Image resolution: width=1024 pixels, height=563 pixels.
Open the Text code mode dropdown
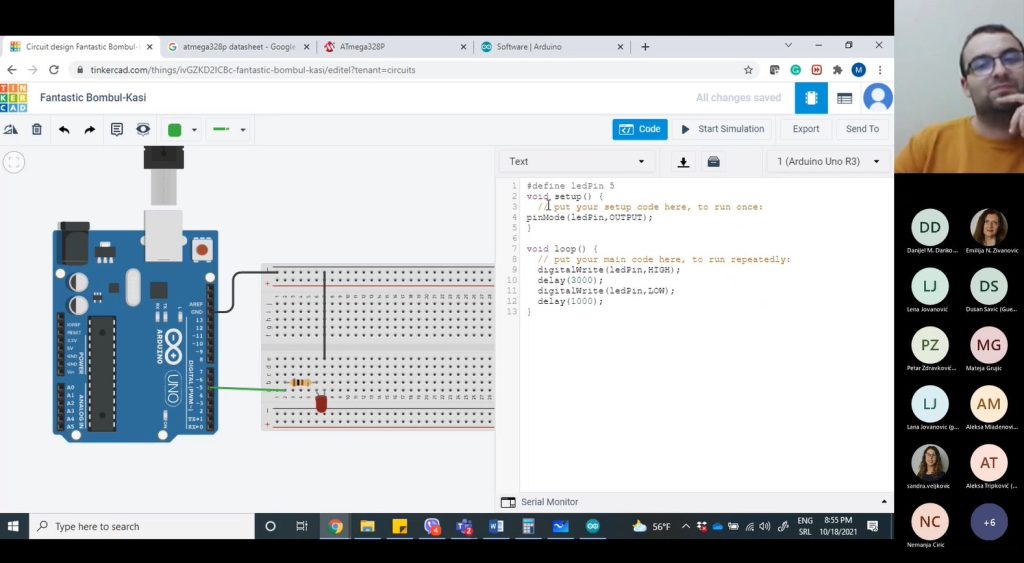coord(577,161)
